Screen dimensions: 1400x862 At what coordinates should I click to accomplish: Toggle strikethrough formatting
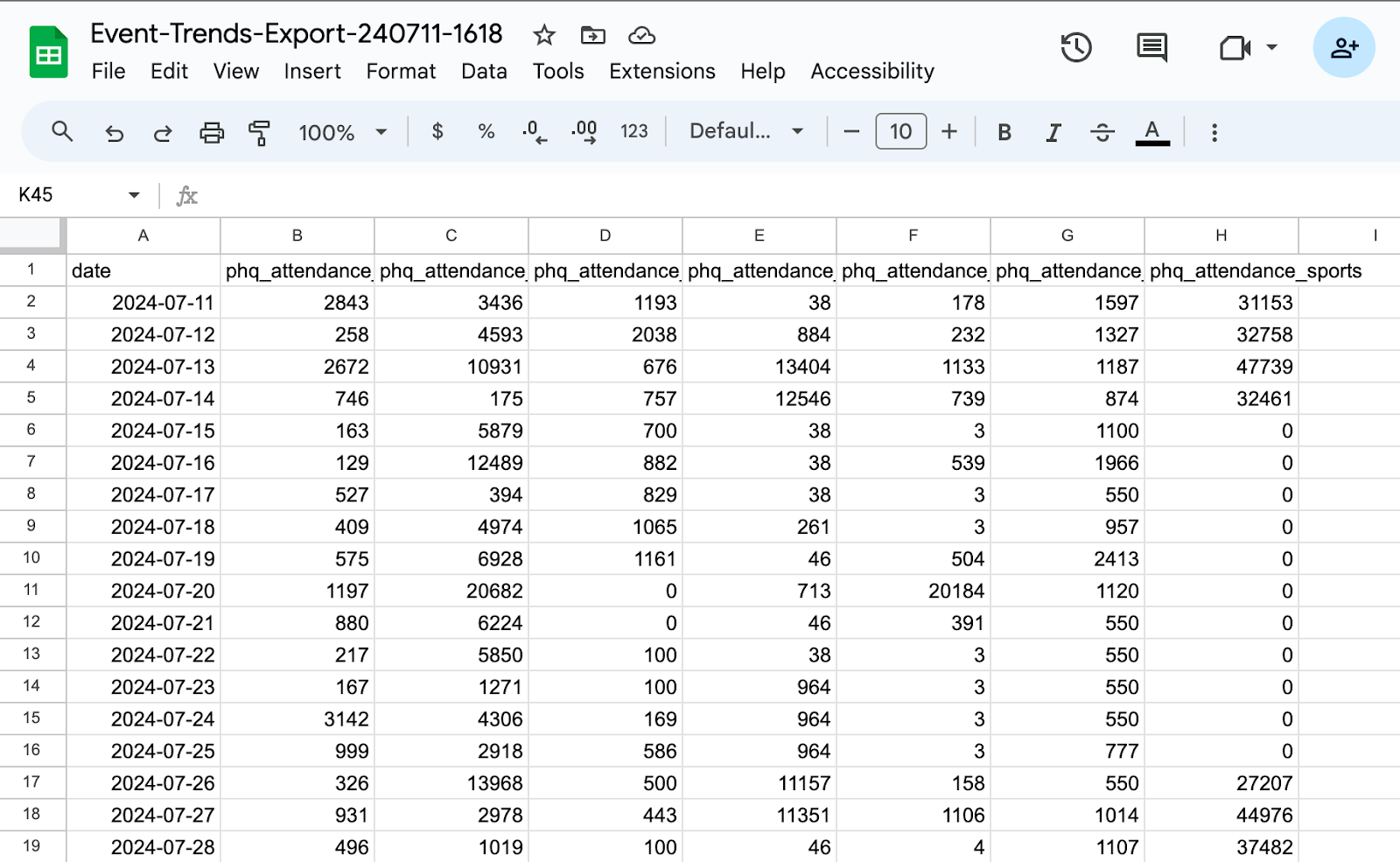coord(1102,132)
